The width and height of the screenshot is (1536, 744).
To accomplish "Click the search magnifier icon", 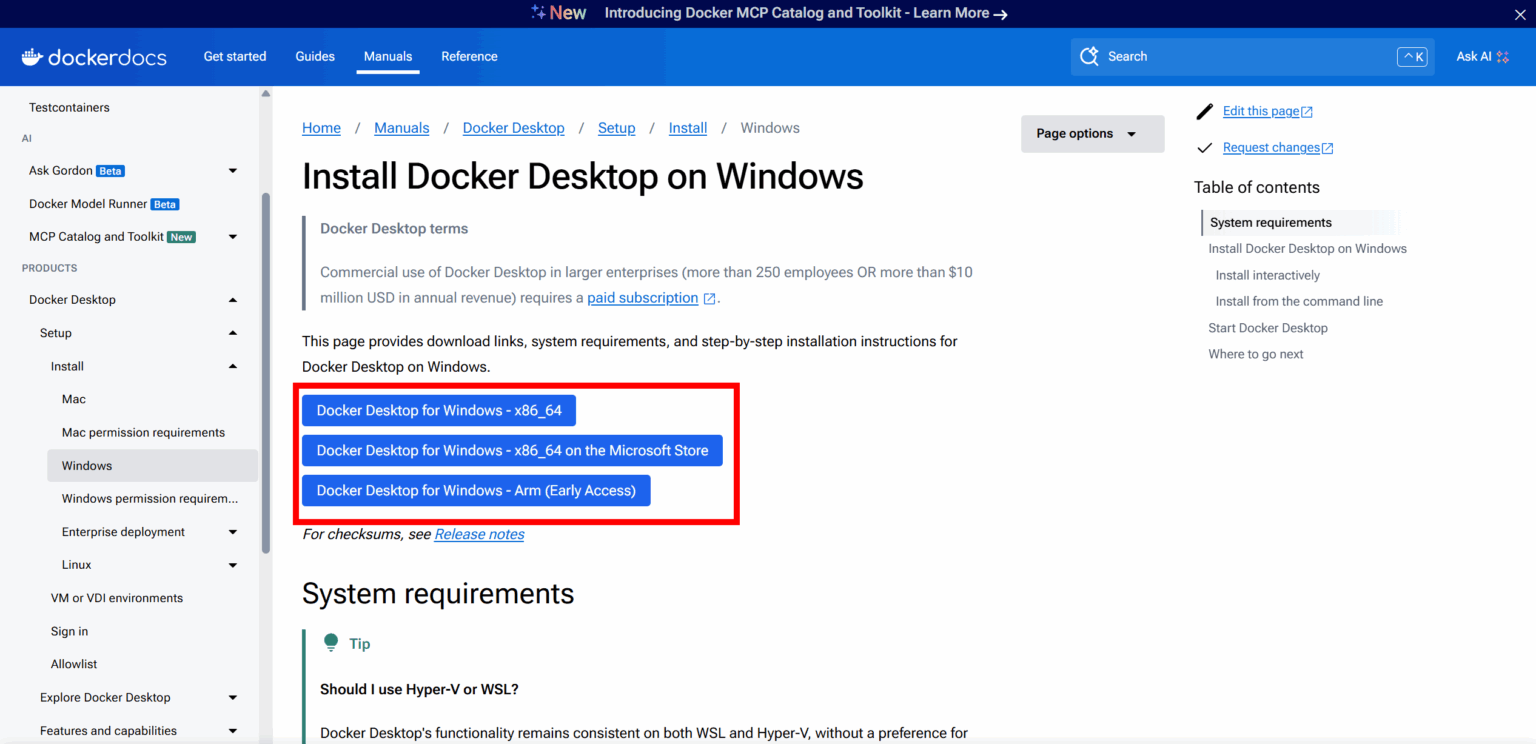I will 1089,57.
